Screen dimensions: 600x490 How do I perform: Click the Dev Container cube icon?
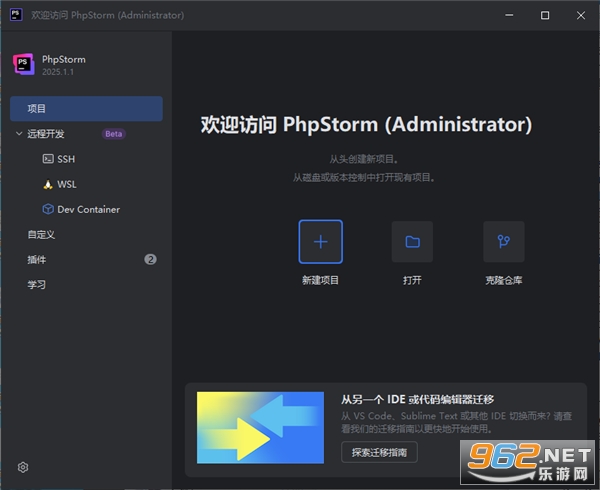48,209
